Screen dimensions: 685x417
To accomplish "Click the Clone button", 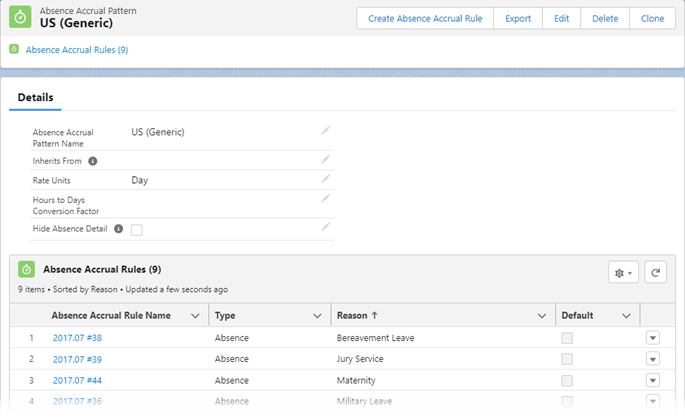I will click(x=651, y=18).
